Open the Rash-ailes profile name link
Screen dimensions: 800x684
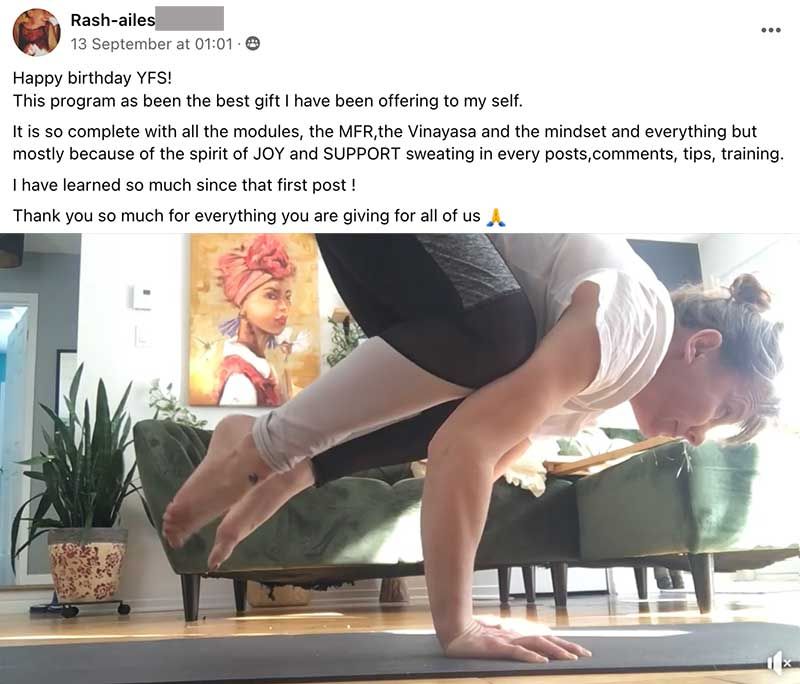pyautogui.click(x=113, y=20)
